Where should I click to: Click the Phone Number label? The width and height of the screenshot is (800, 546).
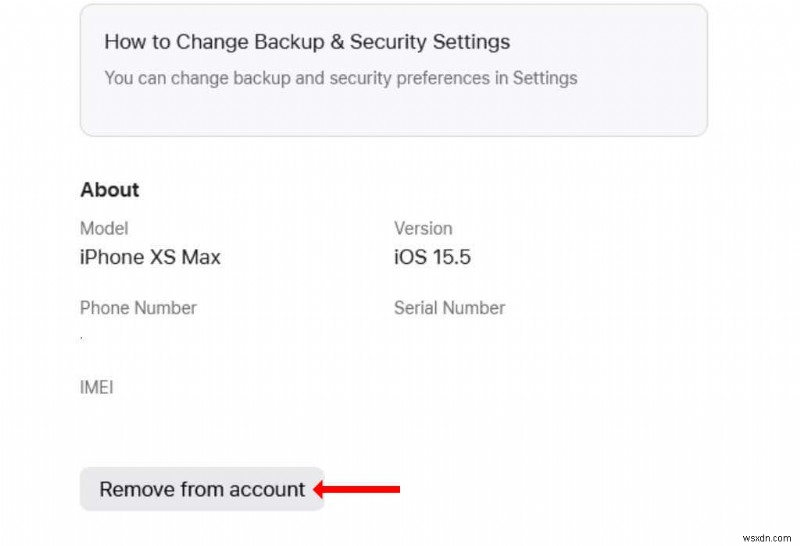click(x=138, y=308)
